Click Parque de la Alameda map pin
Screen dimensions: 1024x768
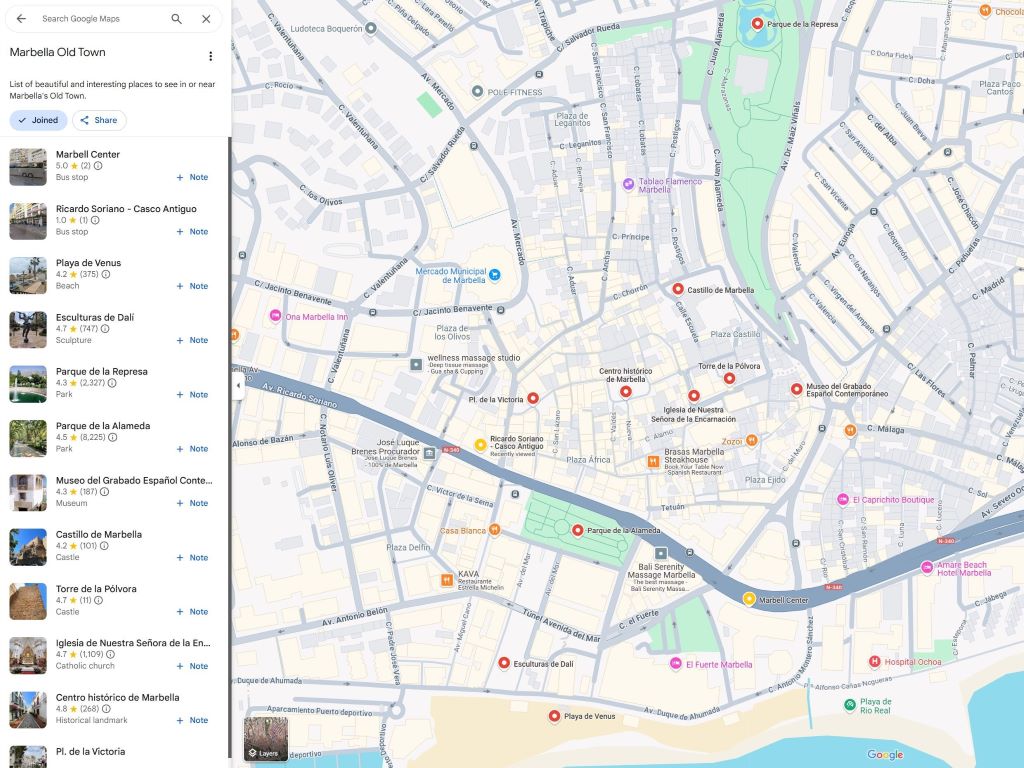click(x=577, y=530)
